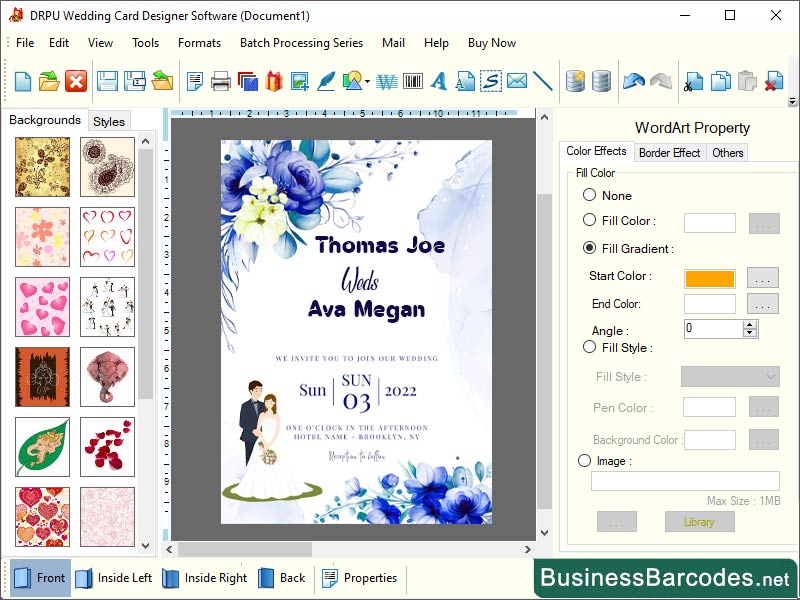Select the Barcode tool in the toolbar
The width and height of the screenshot is (800, 600).
tap(412, 81)
